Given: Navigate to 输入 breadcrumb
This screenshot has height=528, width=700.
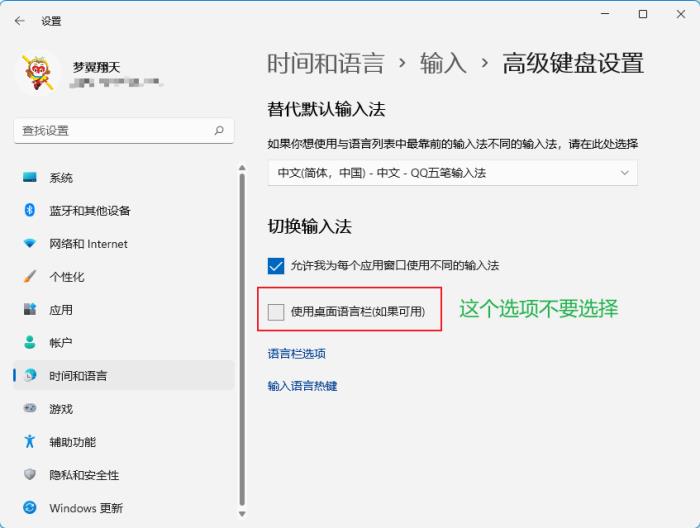Looking at the screenshot, I should pyautogui.click(x=443, y=64).
